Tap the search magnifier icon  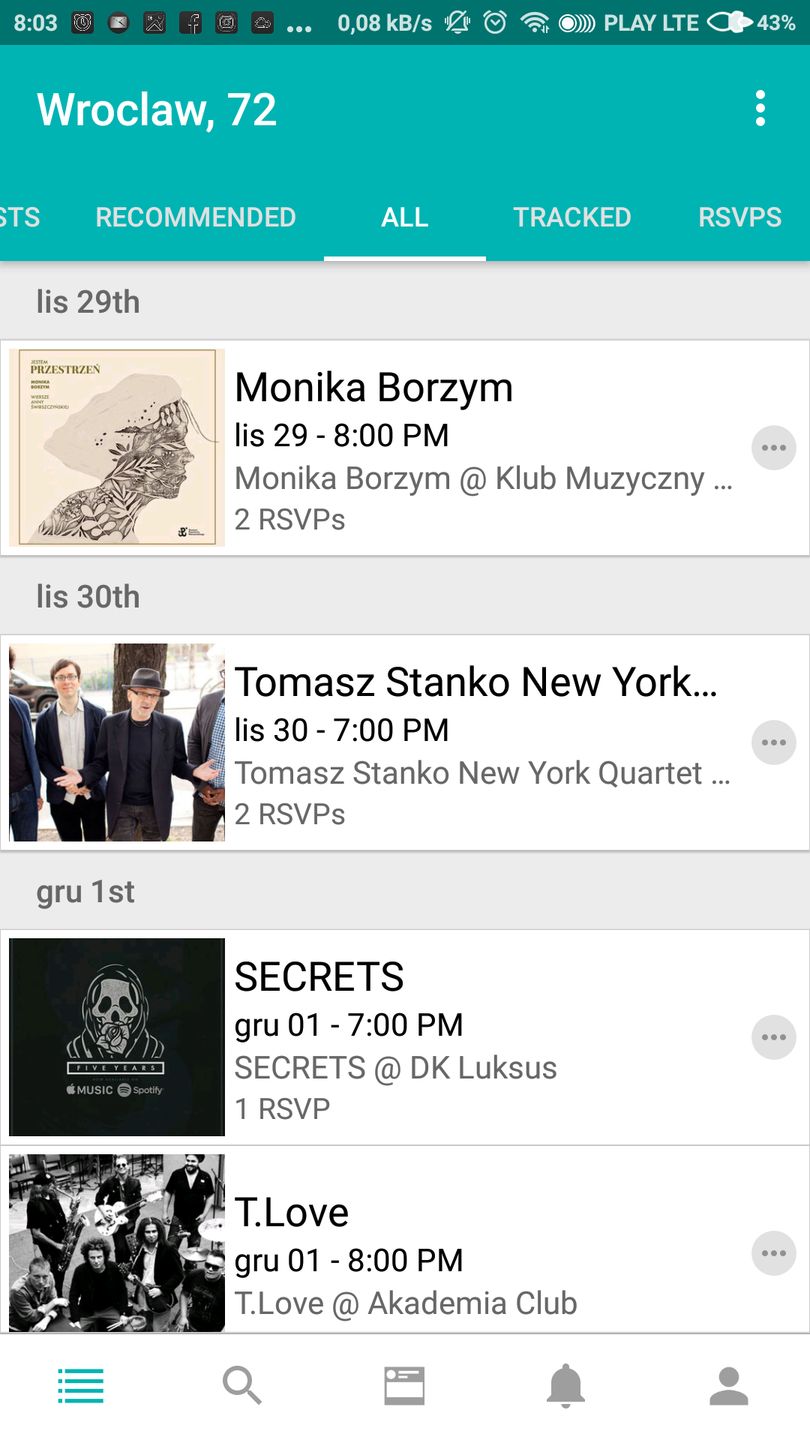pyautogui.click(x=242, y=1386)
